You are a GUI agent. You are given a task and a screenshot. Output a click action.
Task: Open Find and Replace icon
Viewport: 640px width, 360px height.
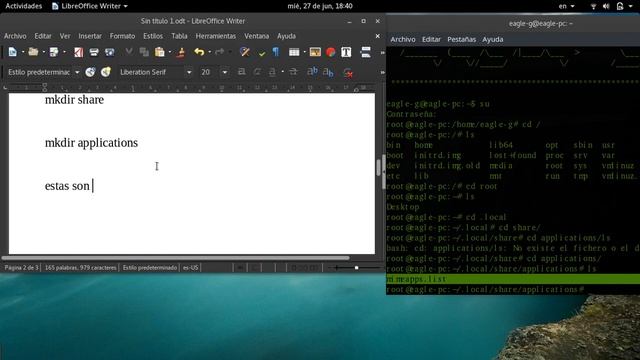click(x=245, y=52)
